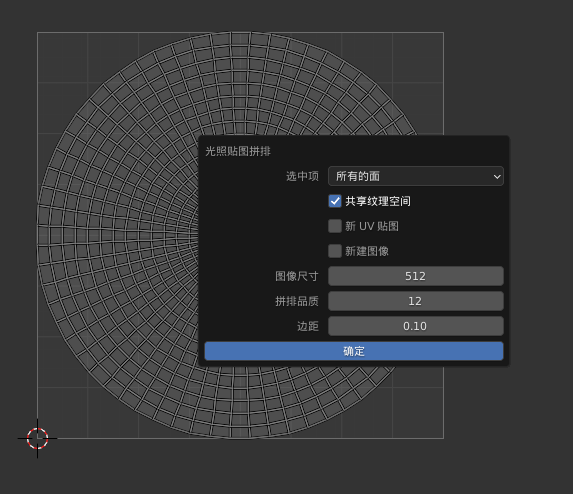
Task: Confirm with the 确定 button
Action: tap(354, 351)
